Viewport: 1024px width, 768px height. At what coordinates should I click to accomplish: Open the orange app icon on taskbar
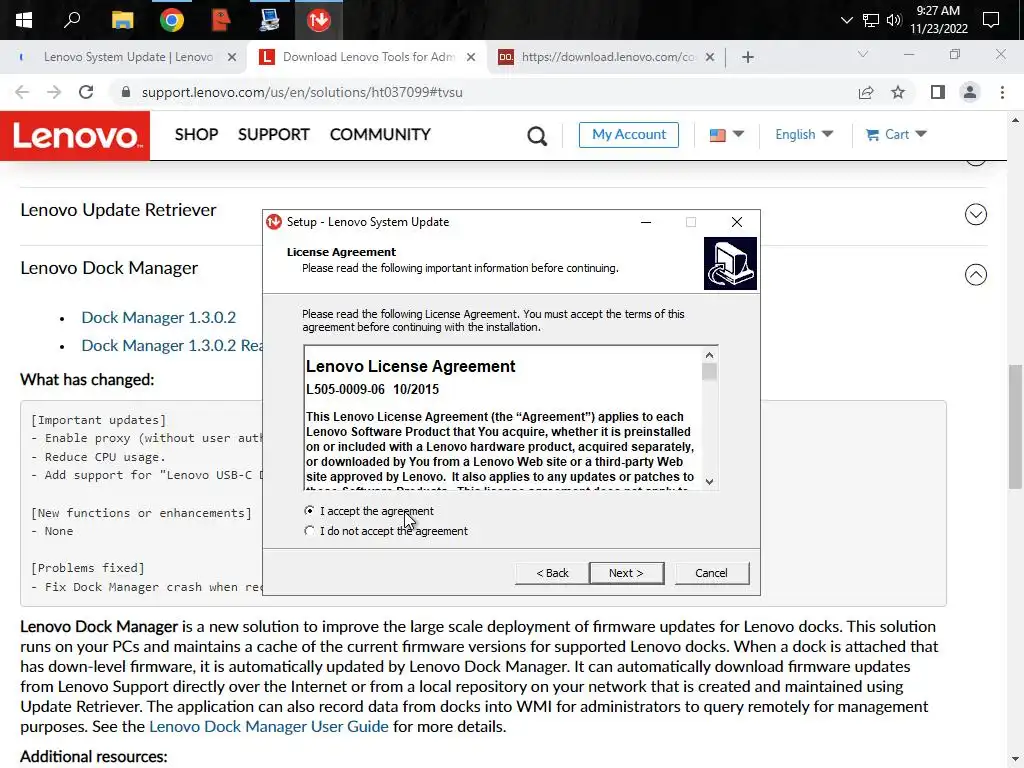[221, 20]
